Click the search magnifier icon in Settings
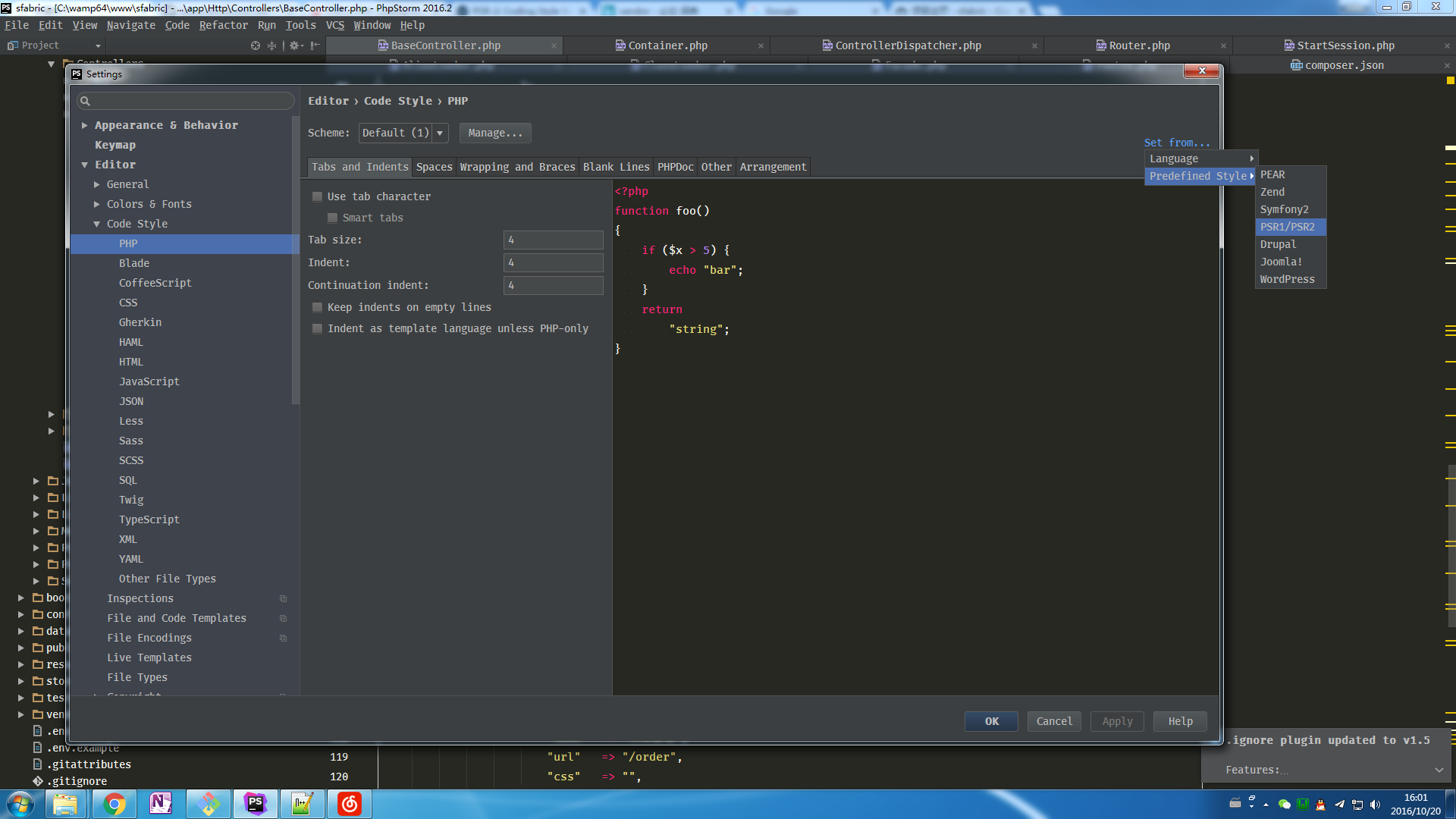The width and height of the screenshot is (1456, 819). coord(86,101)
